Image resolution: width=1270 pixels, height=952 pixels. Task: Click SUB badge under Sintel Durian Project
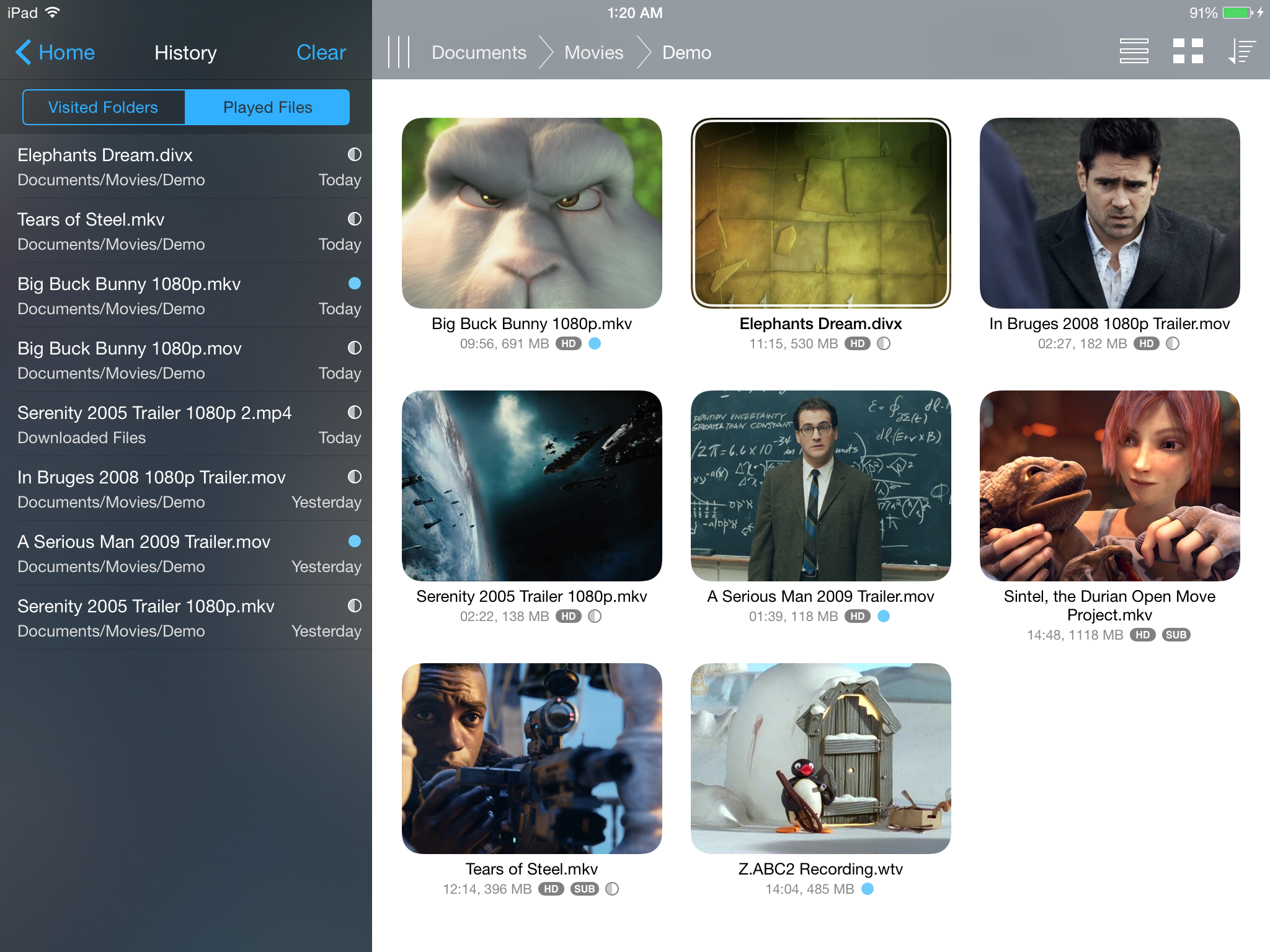click(1176, 635)
